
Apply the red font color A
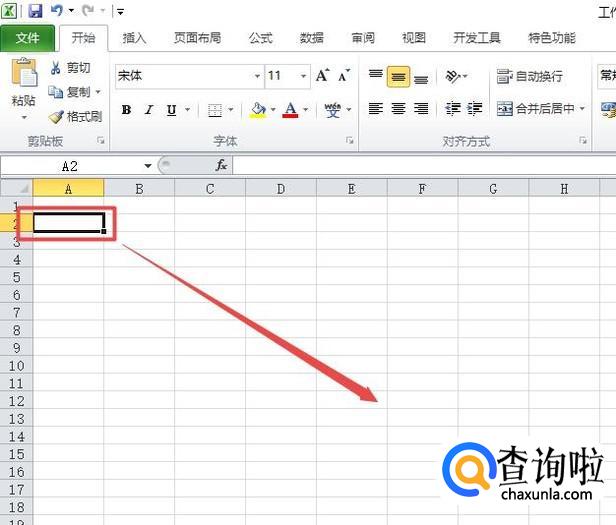pos(290,110)
